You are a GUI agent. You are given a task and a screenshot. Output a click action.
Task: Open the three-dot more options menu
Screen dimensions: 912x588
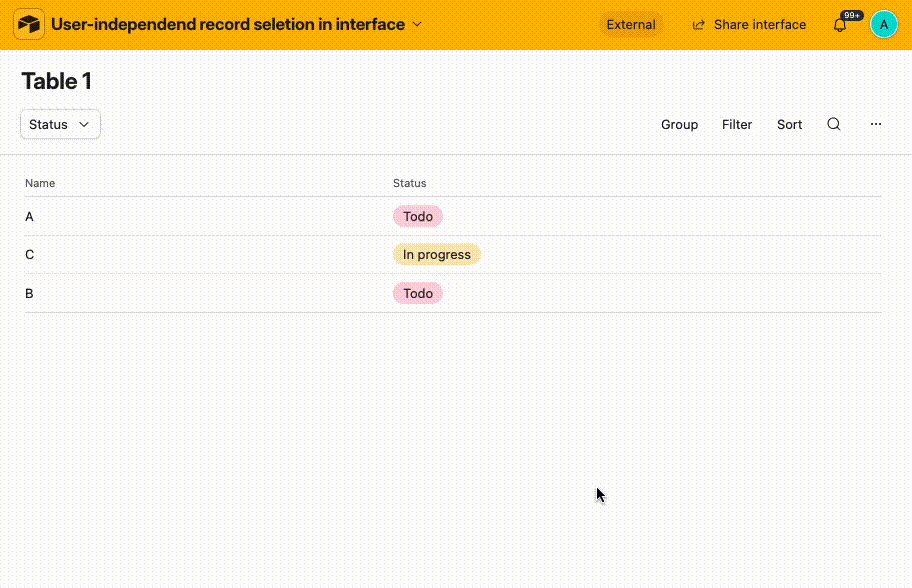875,124
